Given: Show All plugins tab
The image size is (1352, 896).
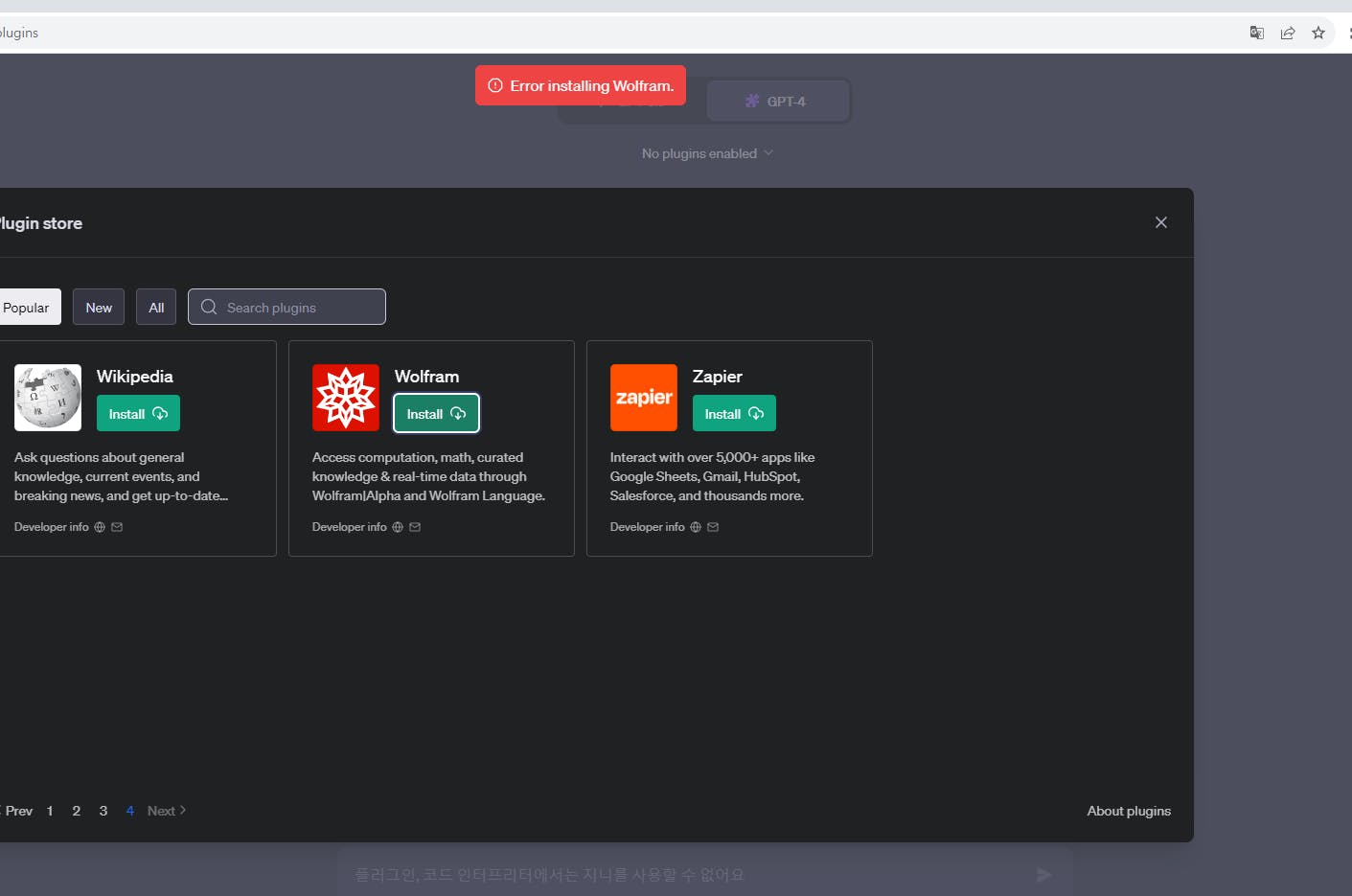Looking at the screenshot, I should point(156,307).
